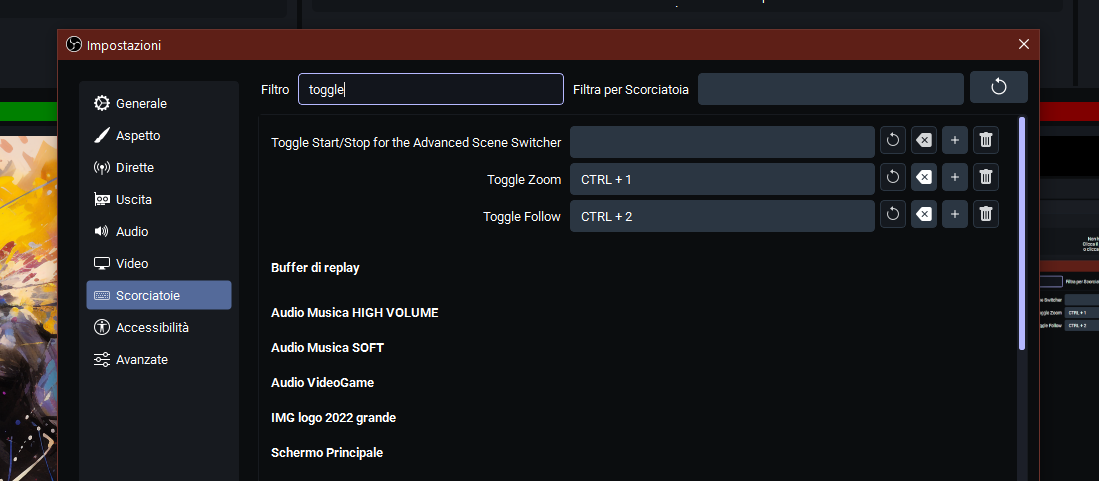Open the Video settings category
Screen dimensions: 1099x481
pos(132,264)
